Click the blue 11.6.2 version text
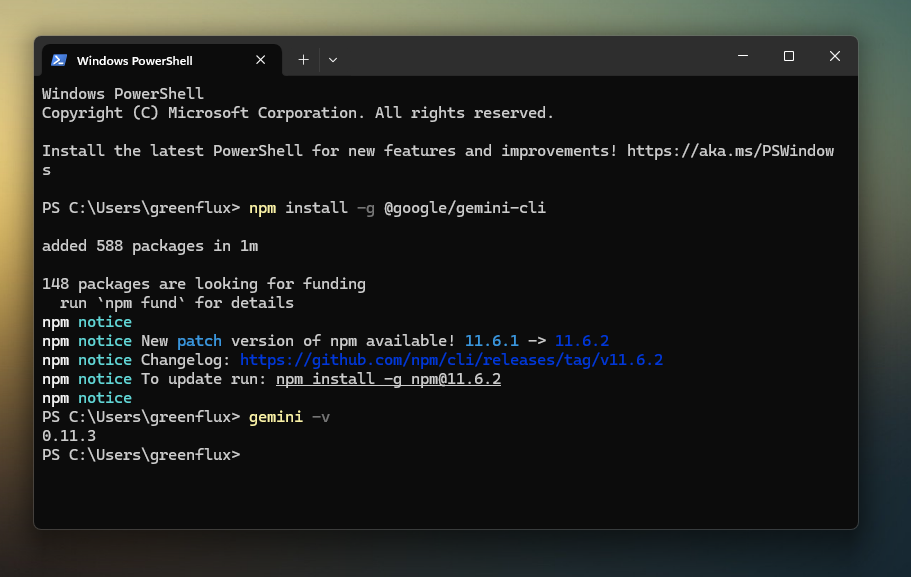This screenshot has width=911, height=577. pyautogui.click(x=582, y=341)
